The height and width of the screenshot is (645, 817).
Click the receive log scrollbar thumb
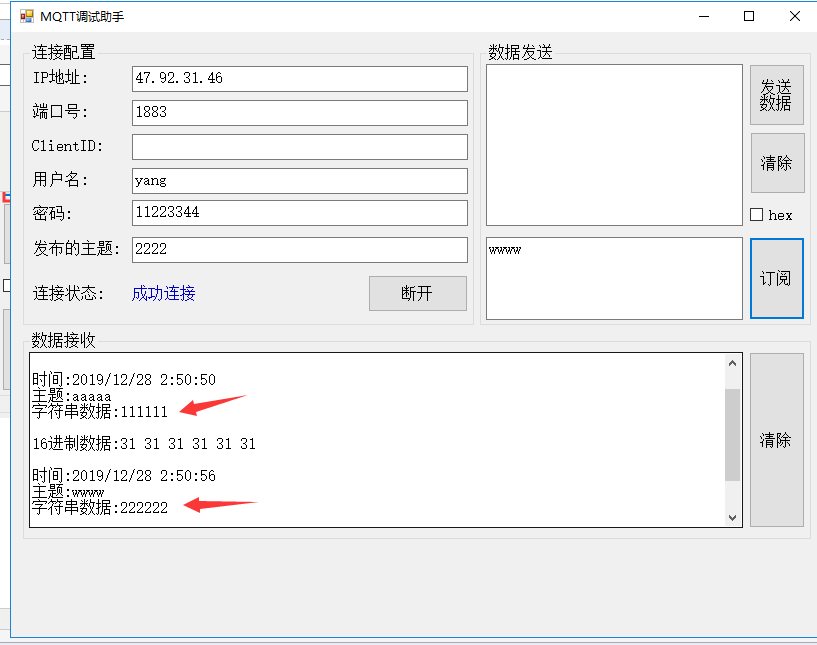tap(732, 435)
